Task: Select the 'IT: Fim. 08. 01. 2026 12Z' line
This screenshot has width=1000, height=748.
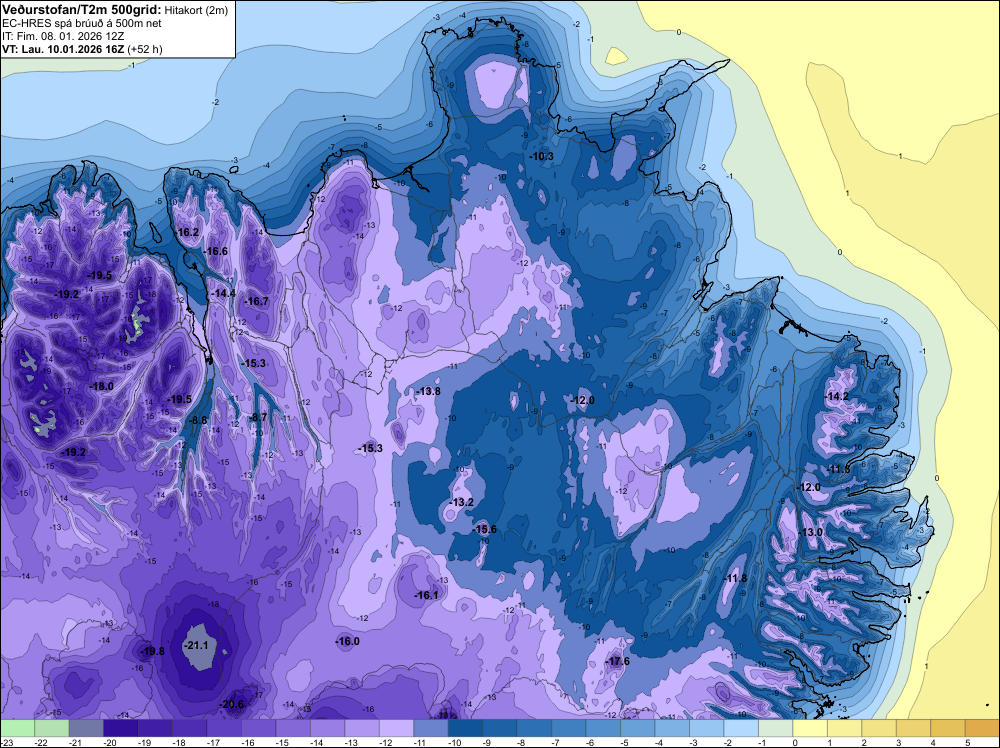Action: (x=63, y=36)
